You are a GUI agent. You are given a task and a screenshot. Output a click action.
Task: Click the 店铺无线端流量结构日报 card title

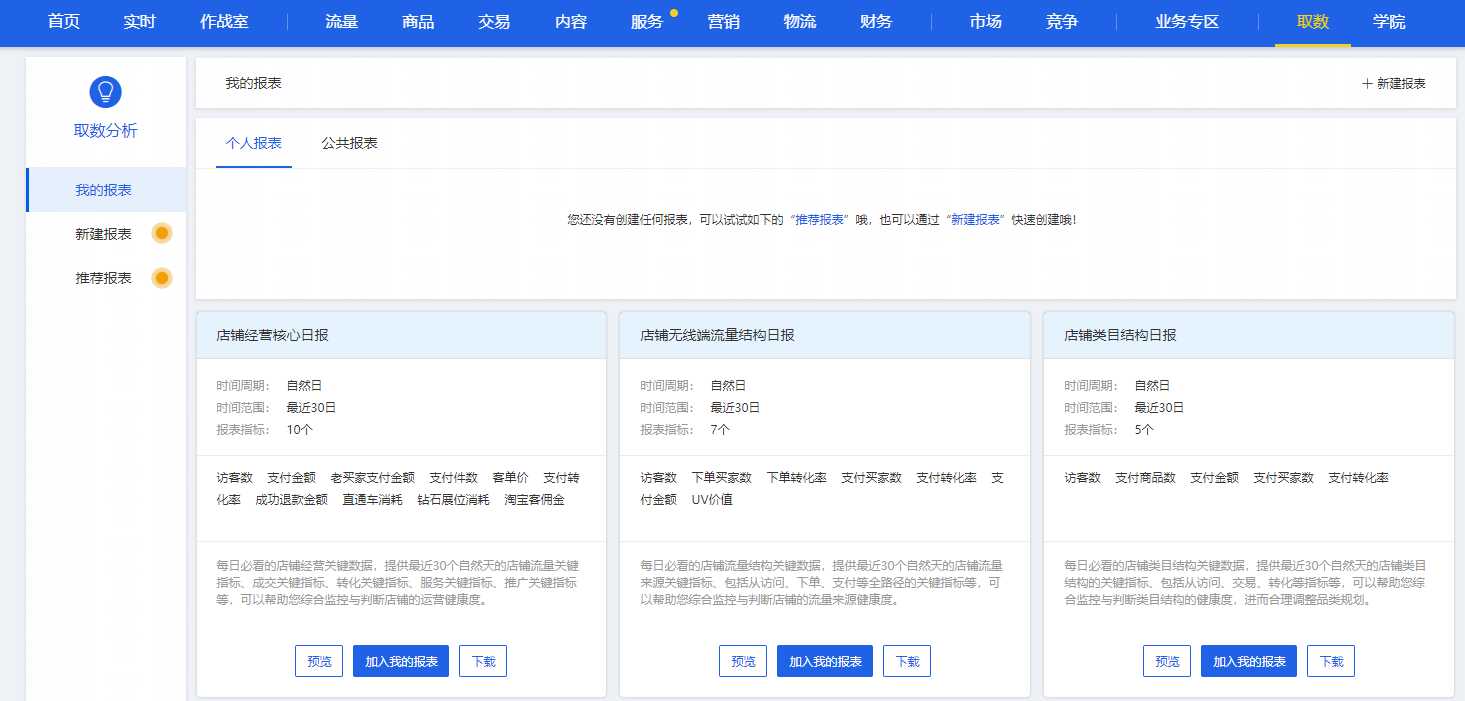coord(717,335)
